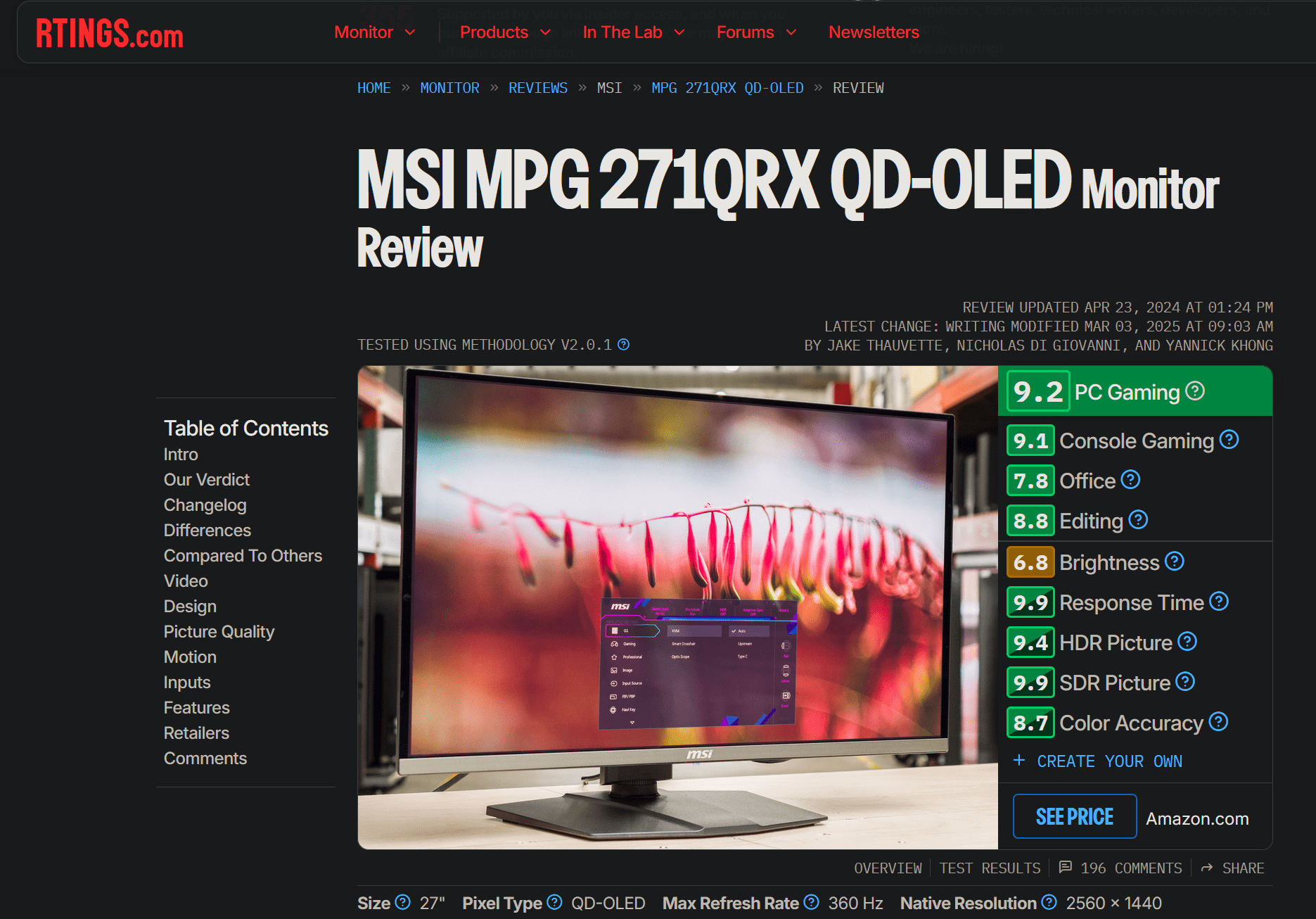Open the Office score help icon

click(x=1130, y=480)
